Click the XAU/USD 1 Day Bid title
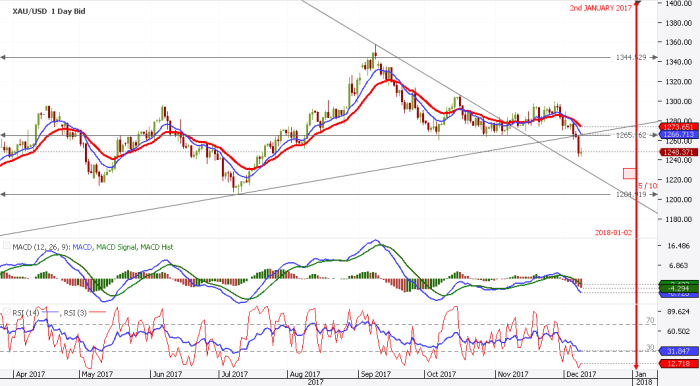 tap(49, 12)
